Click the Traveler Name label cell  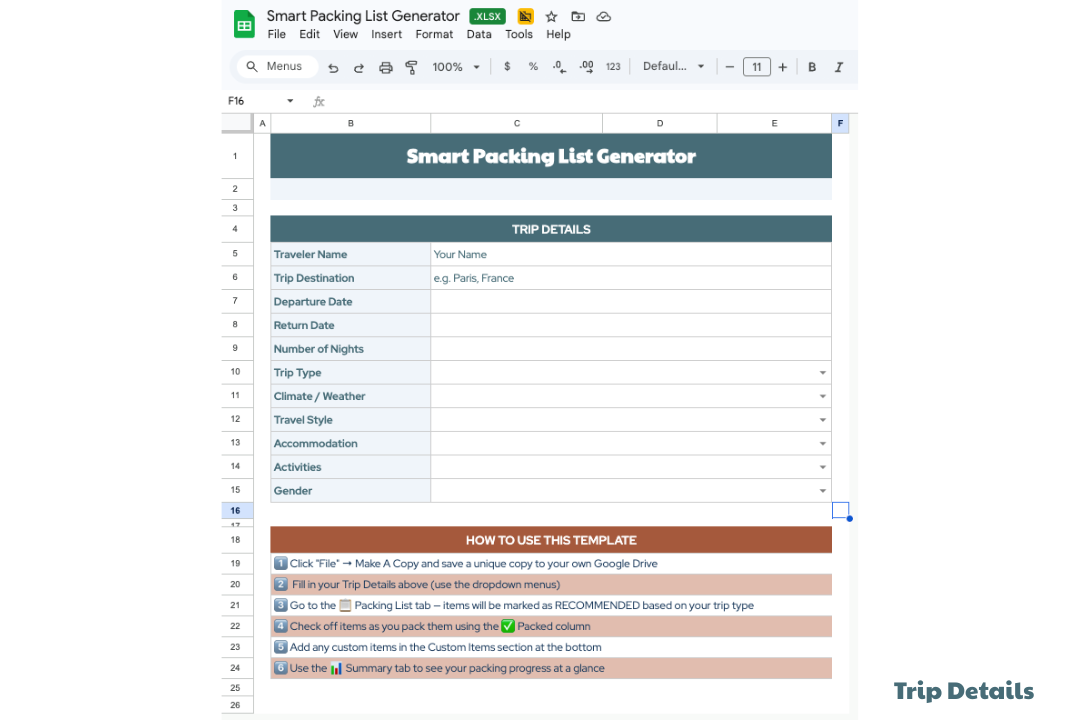coord(351,254)
